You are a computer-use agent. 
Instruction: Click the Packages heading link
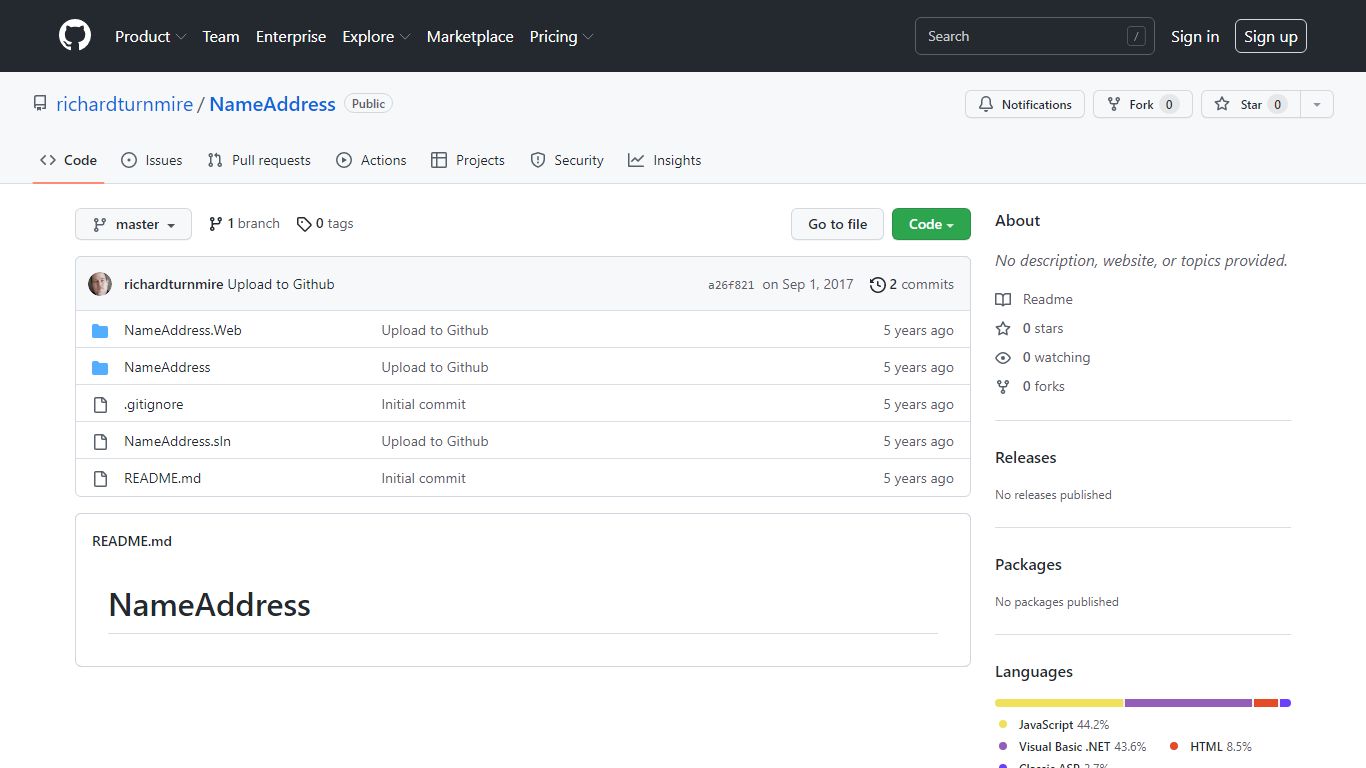point(1028,564)
